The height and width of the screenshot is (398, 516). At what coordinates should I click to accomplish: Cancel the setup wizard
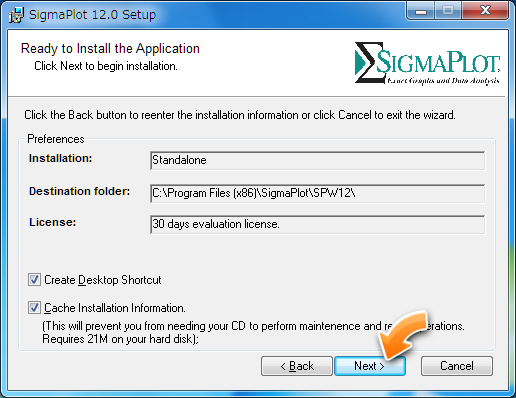[457, 366]
